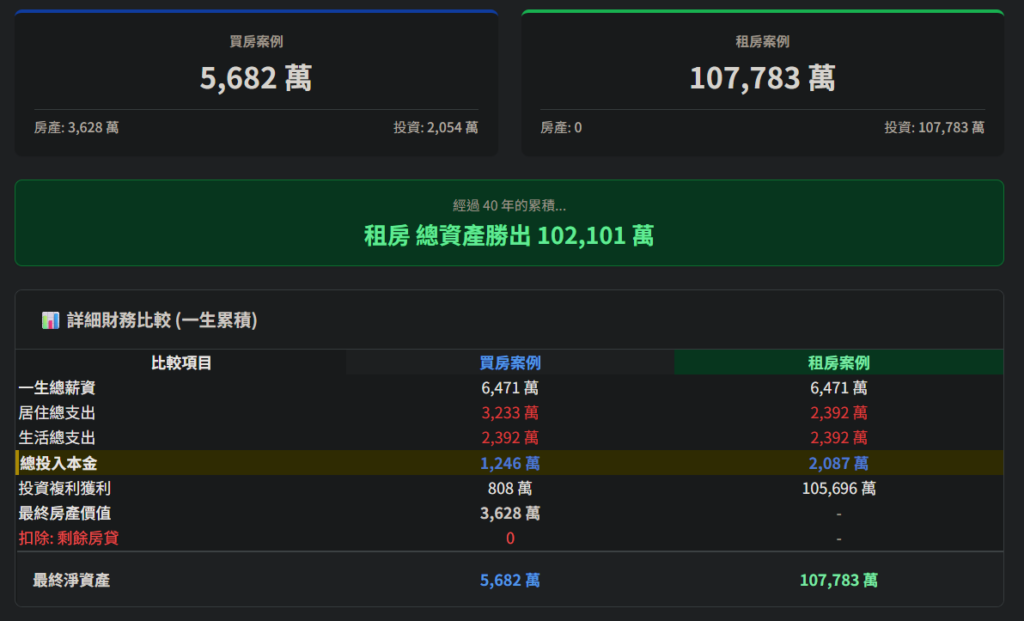Click the 一生總薪資 row label
This screenshot has width=1024, height=621.
click(57, 388)
